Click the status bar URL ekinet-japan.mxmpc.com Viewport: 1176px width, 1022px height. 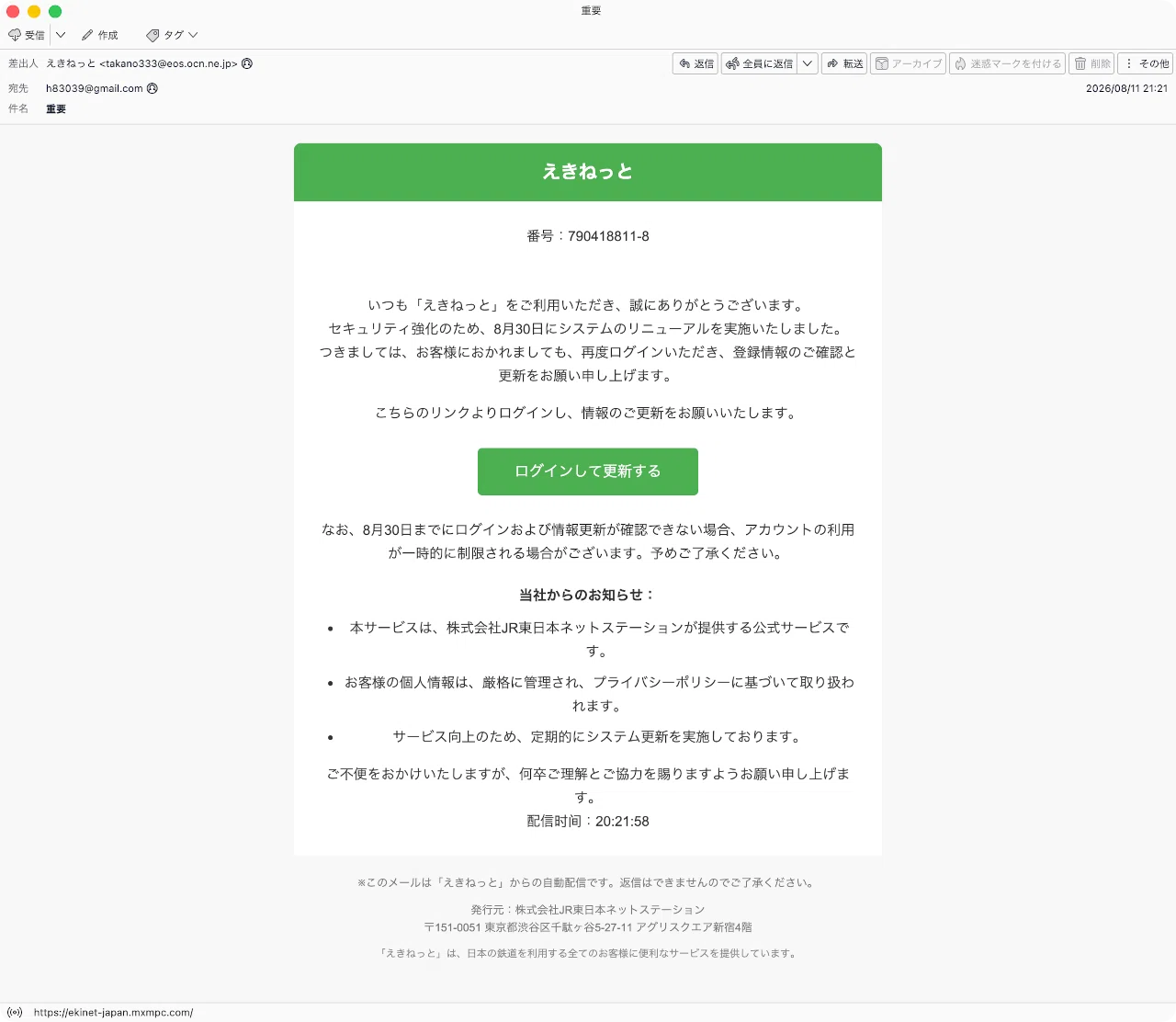click(113, 1013)
